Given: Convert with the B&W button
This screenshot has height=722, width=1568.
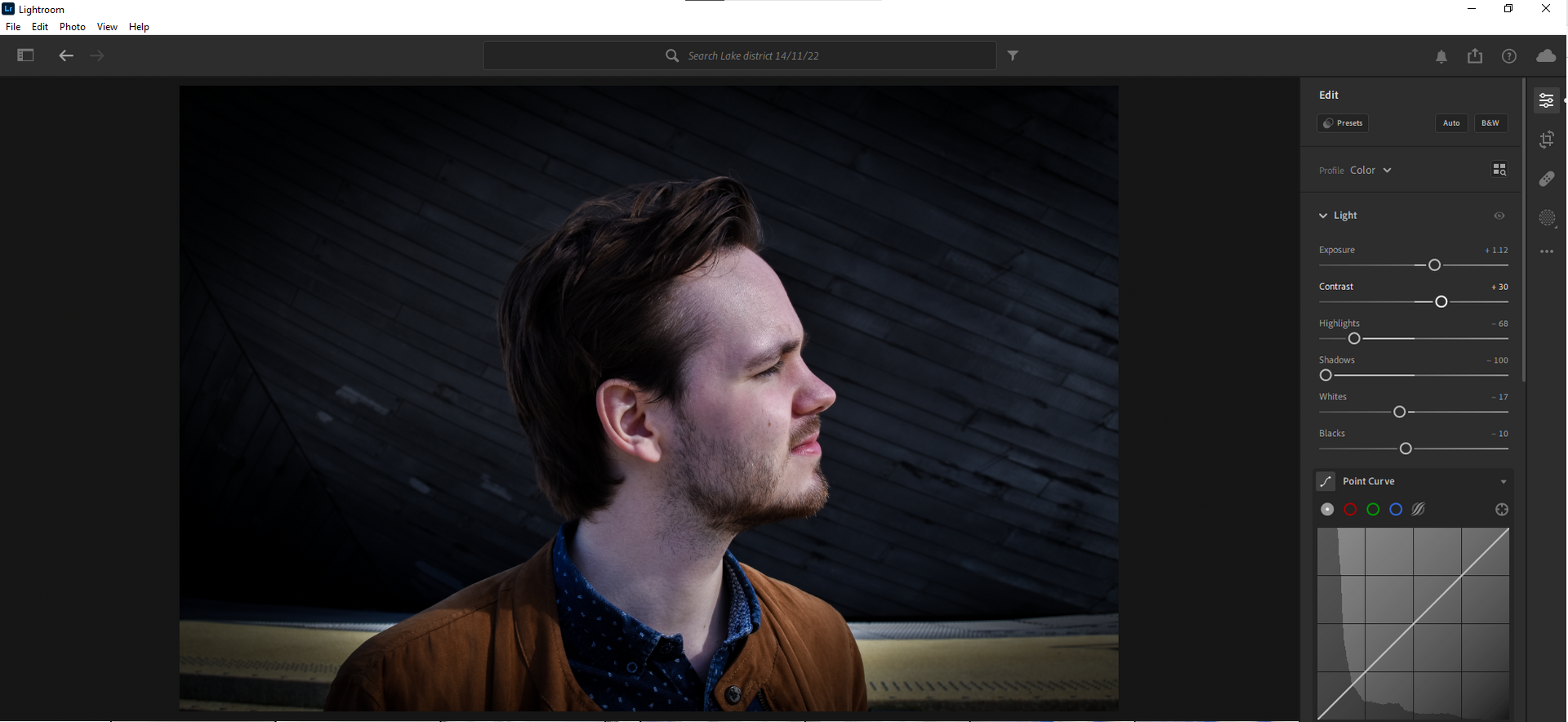Looking at the screenshot, I should click(1490, 123).
